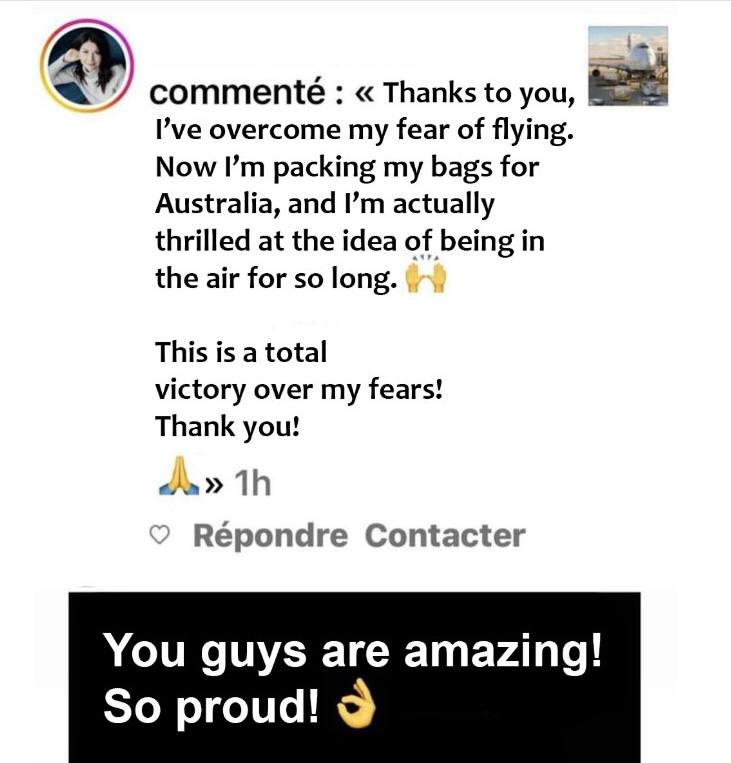This screenshot has height=763, width=731.
Task: Click the word "Australia" in the comment
Action: (216, 204)
